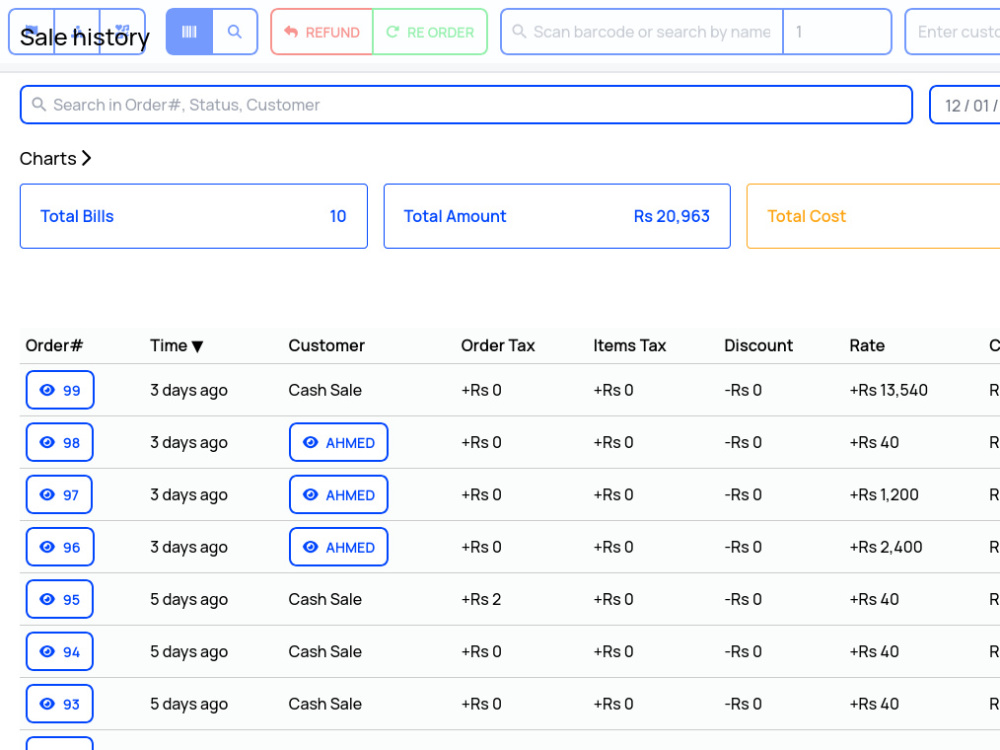Click the Discount column header
The width and height of the screenshot is (1000, 750).
(758, 346)
